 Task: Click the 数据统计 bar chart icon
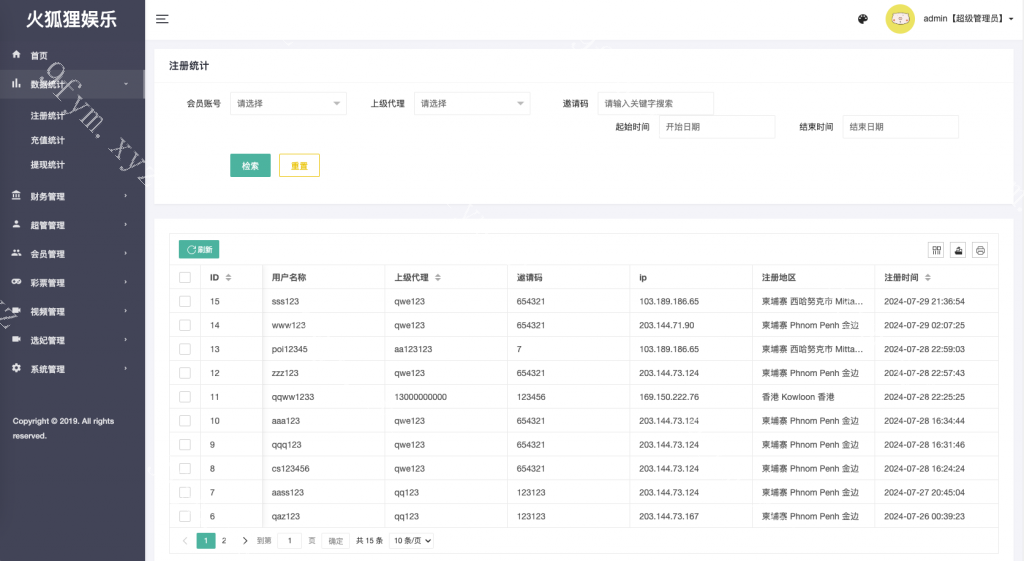[x=16, y=84]
